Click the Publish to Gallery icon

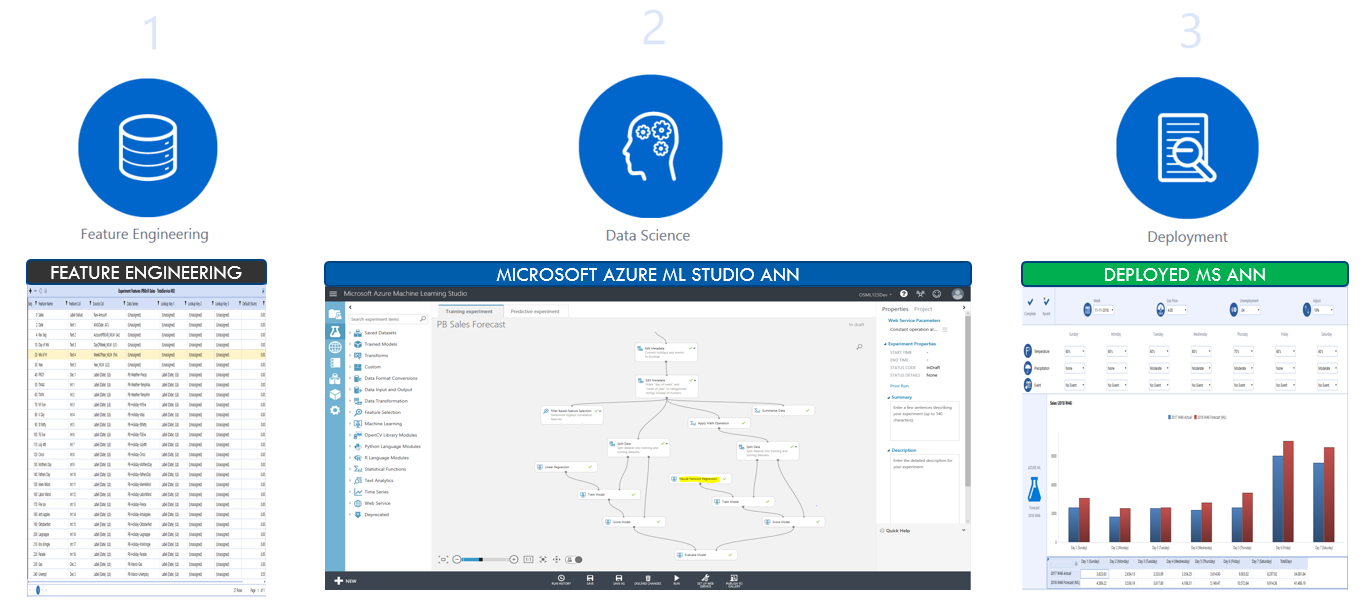tap(733, 578)
